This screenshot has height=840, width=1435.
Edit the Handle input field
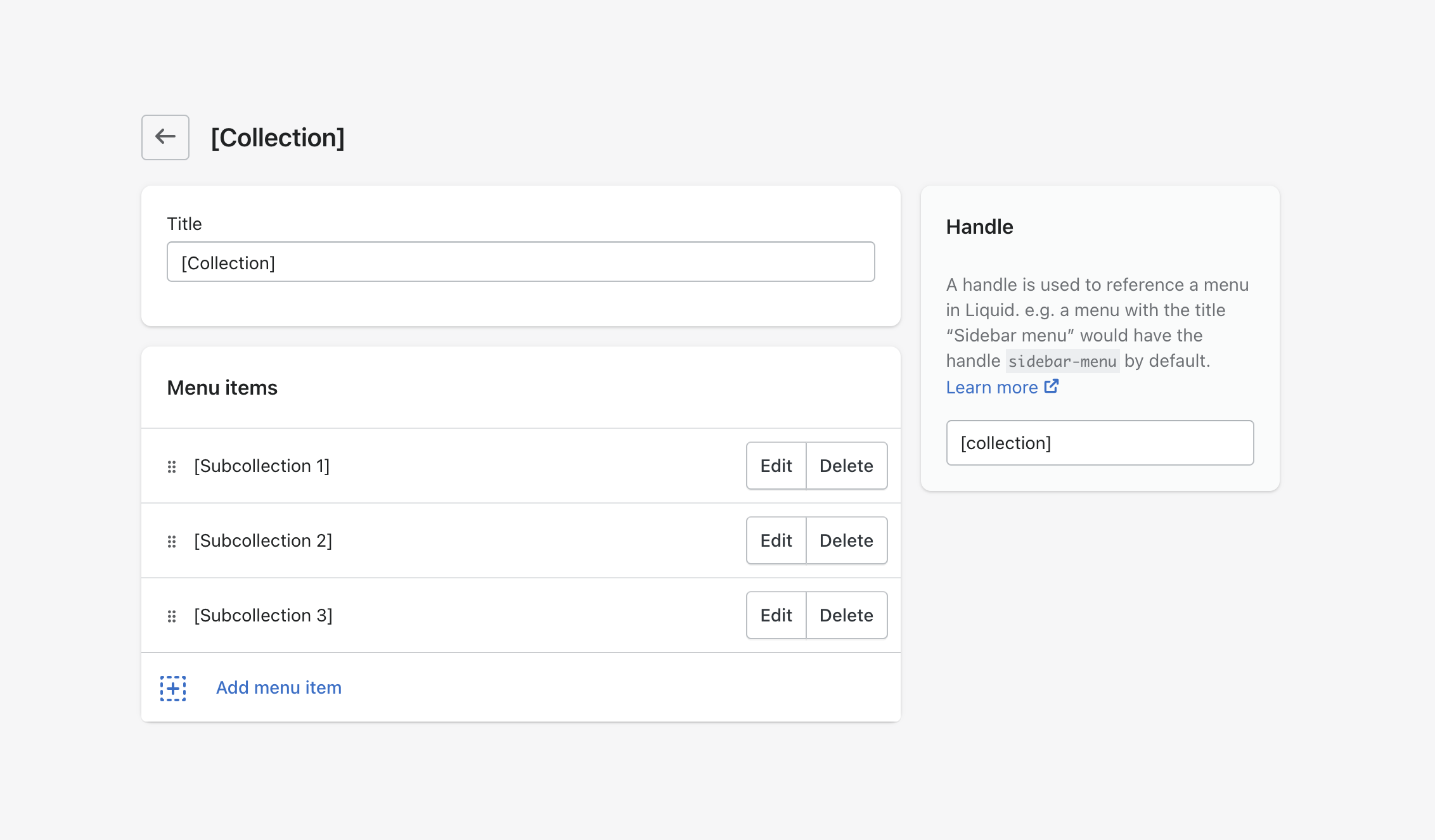click(x=1098, y=442)
